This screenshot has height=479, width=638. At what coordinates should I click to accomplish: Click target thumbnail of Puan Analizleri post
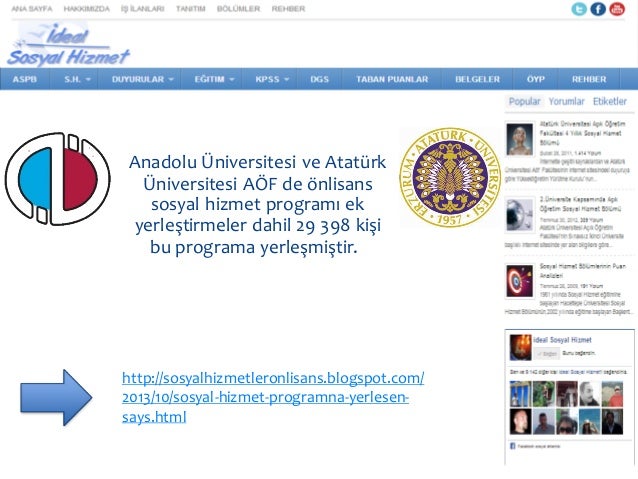[519, 281]
